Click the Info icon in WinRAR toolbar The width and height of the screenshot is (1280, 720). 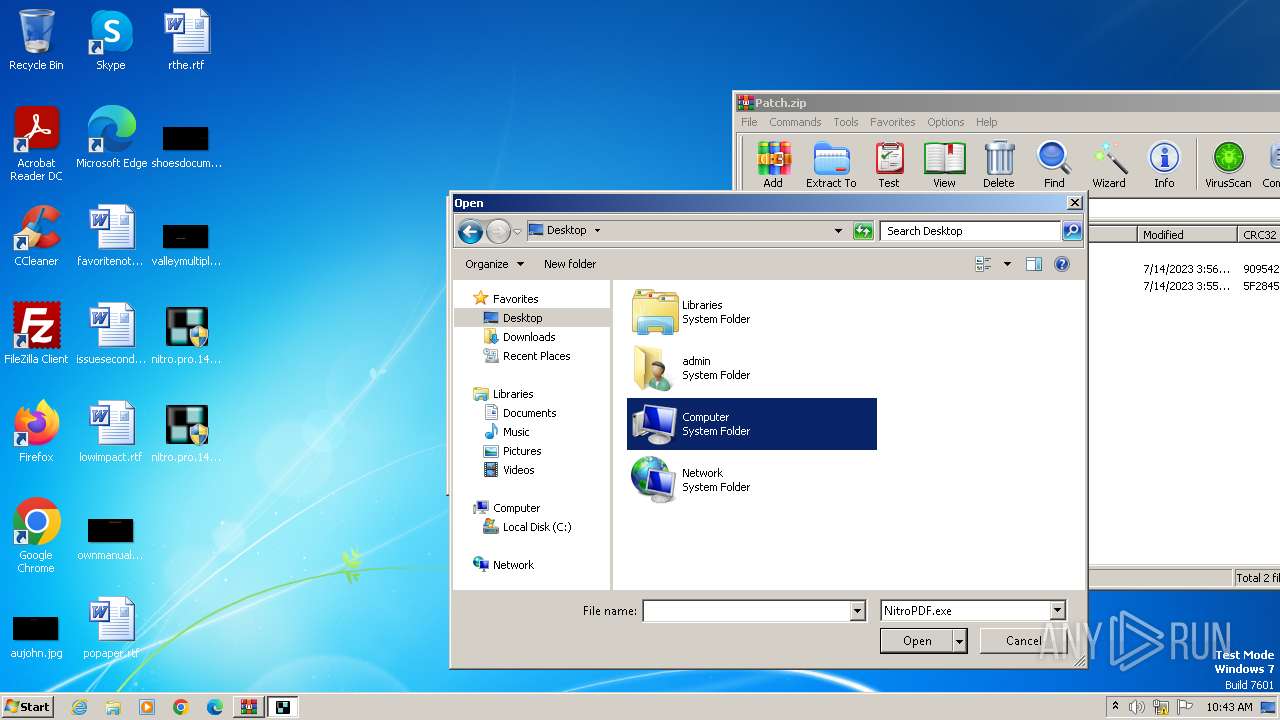click(x=1164, y=164)
